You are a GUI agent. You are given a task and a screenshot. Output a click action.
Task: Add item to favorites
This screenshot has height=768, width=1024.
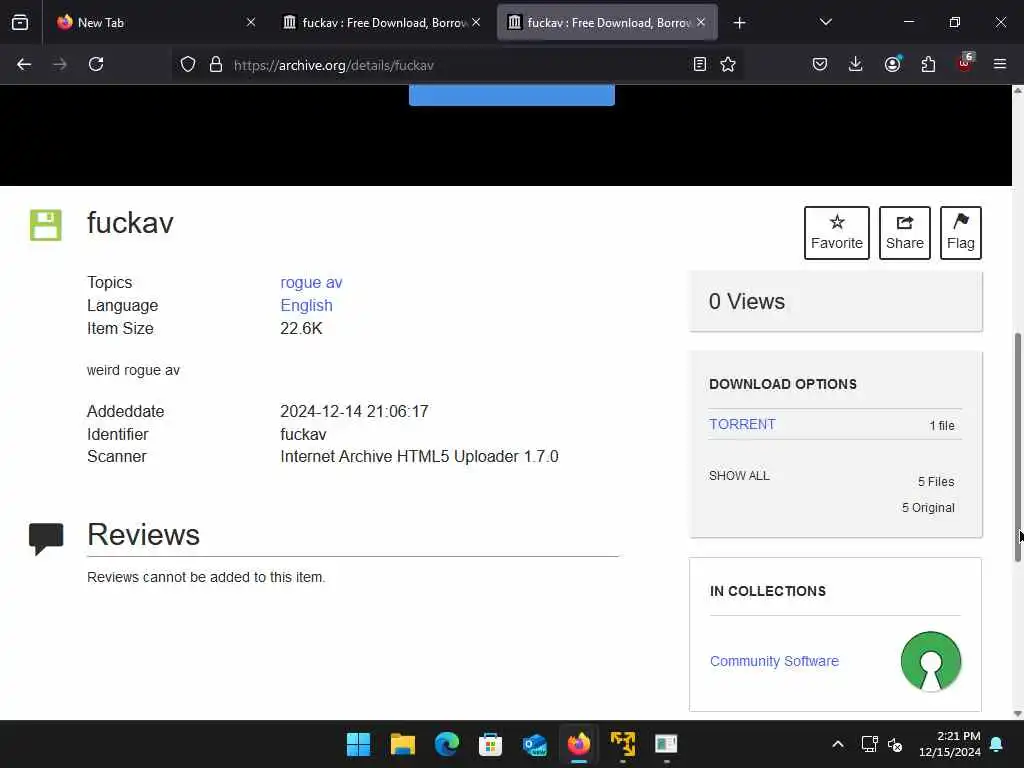point(837,232)
